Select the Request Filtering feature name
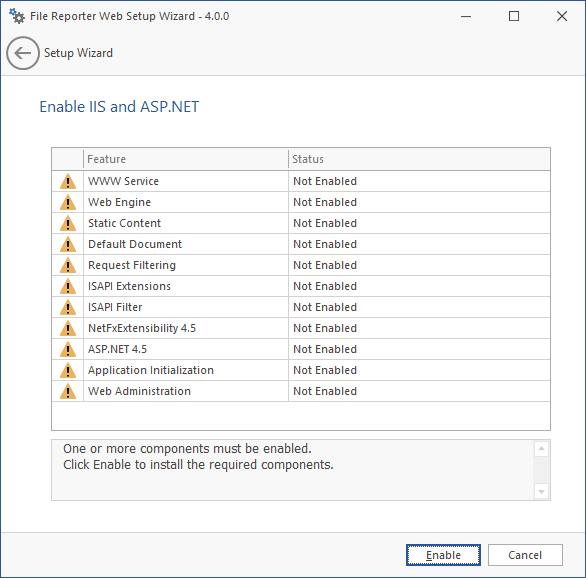Screen dimensions: 586x578 pyautogui.click(x=132, y=265)
